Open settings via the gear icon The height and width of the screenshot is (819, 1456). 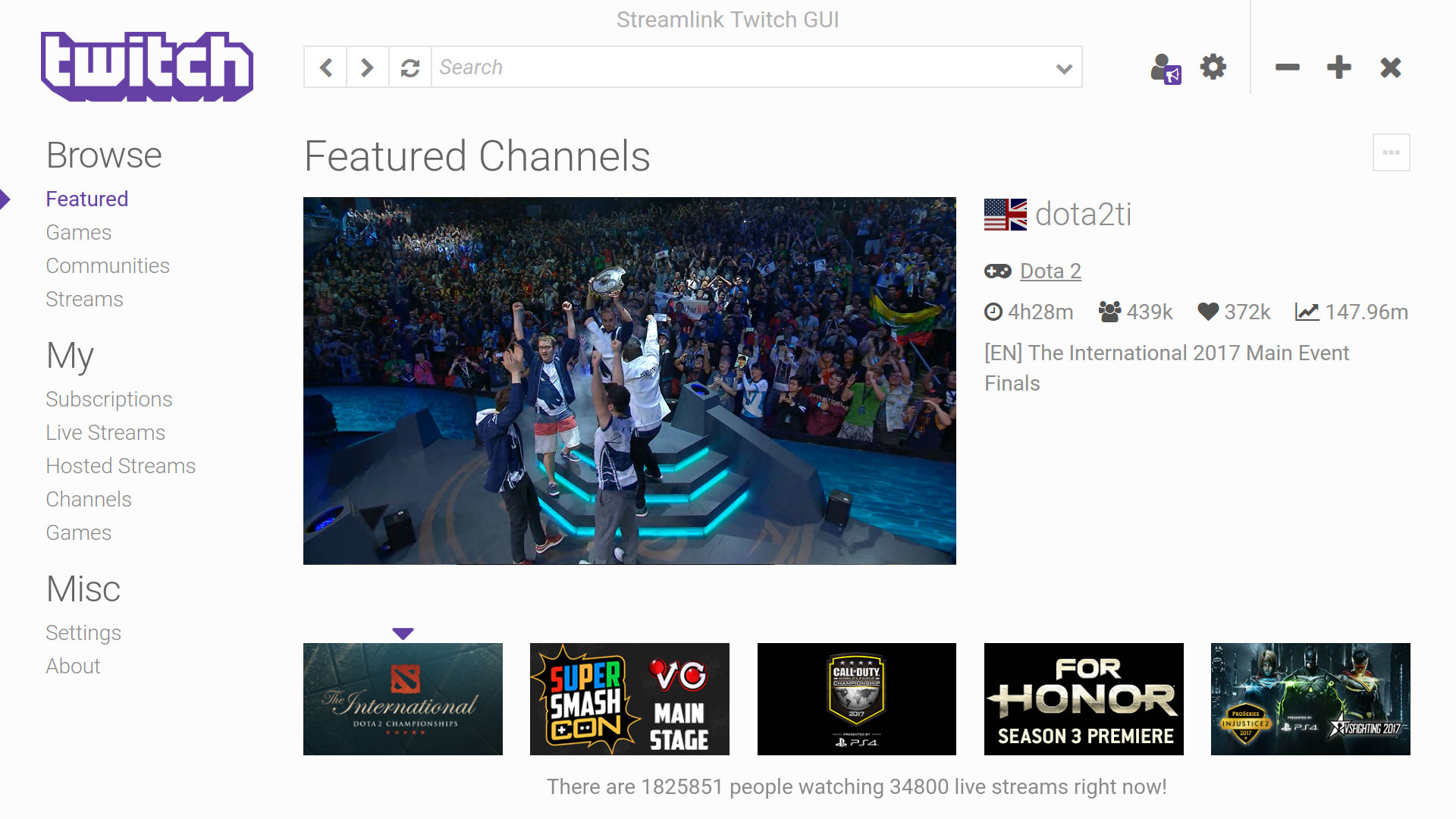(1213, 67)
